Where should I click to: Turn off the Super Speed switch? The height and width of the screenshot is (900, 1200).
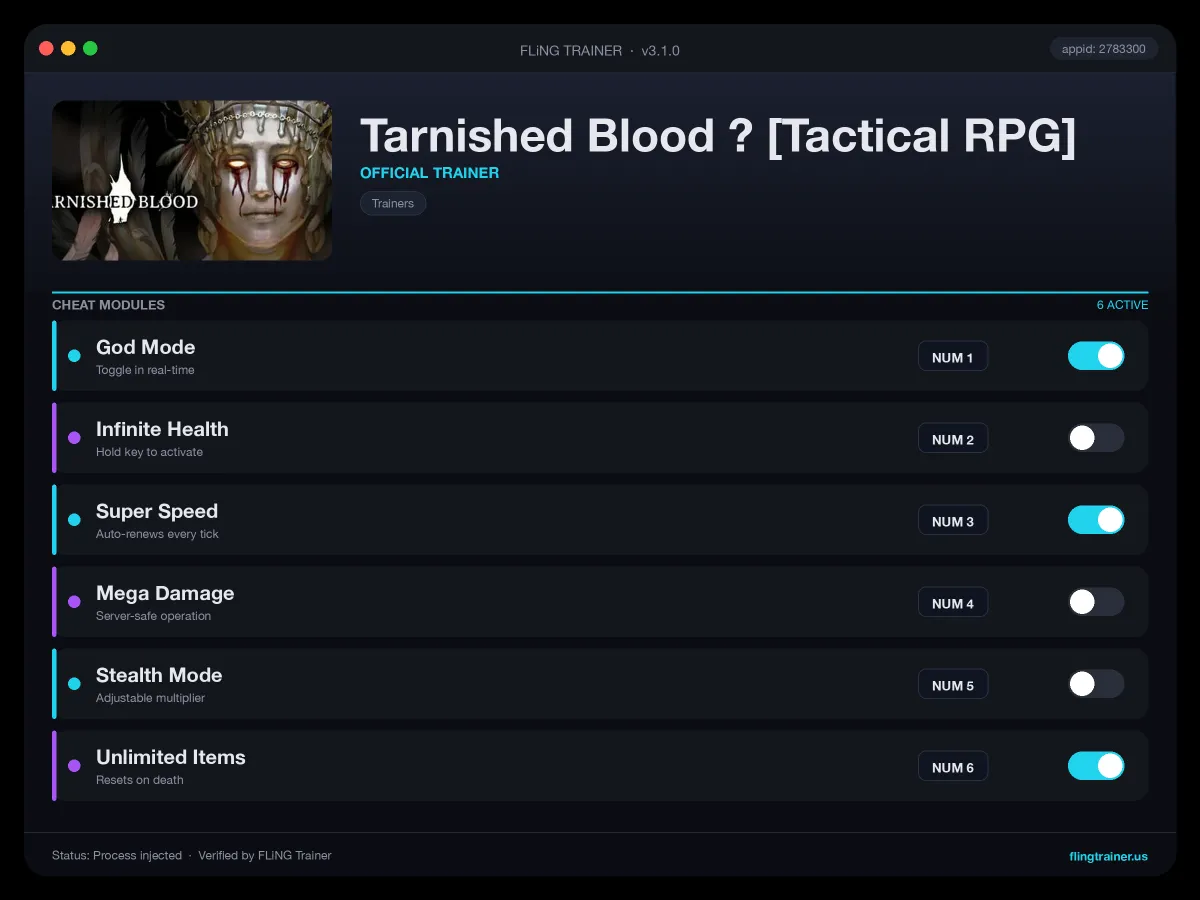(x=1096, y=520)
